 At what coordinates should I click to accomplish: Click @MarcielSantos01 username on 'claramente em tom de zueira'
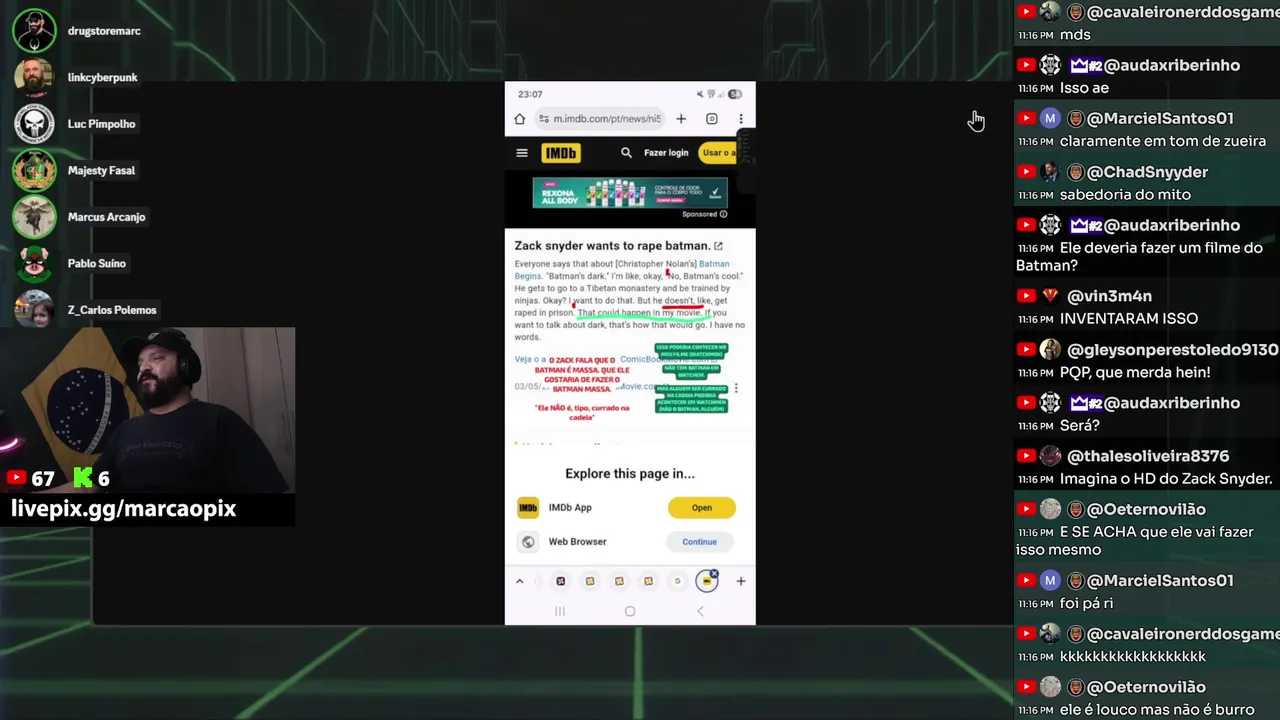pyautogui.click(x=1160, y=119)
